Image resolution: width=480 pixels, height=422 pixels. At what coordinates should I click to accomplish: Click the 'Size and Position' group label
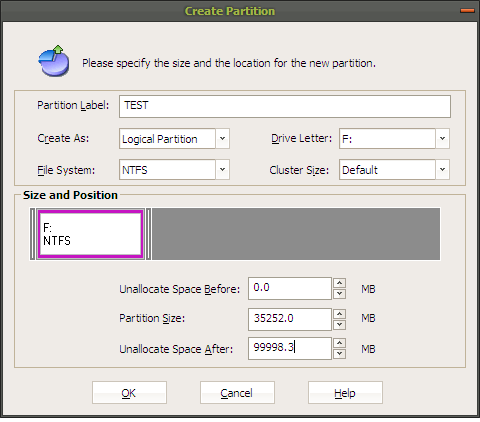70,195
